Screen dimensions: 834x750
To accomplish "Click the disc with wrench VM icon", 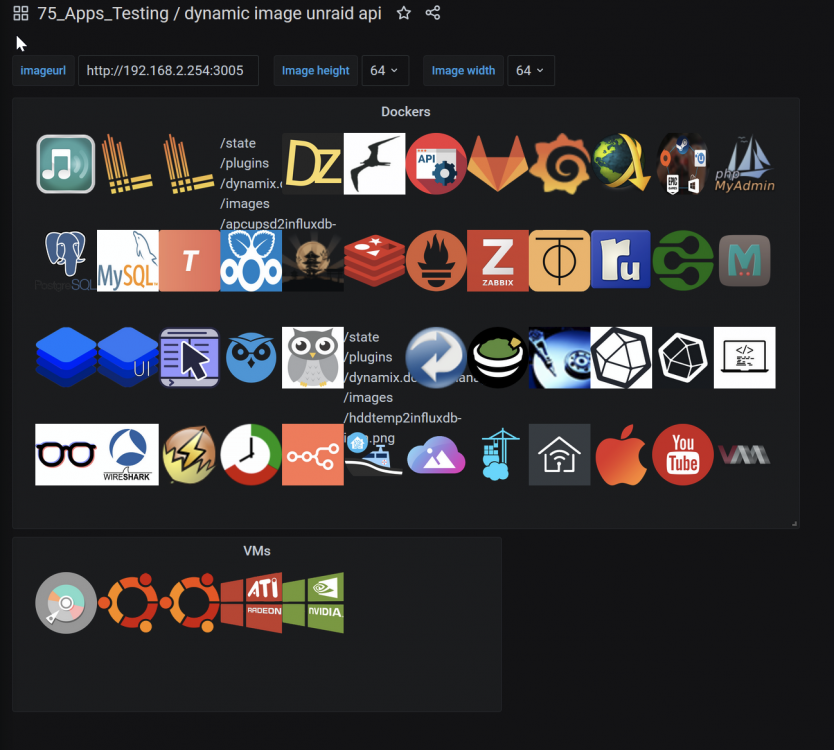I will point(66,603).
